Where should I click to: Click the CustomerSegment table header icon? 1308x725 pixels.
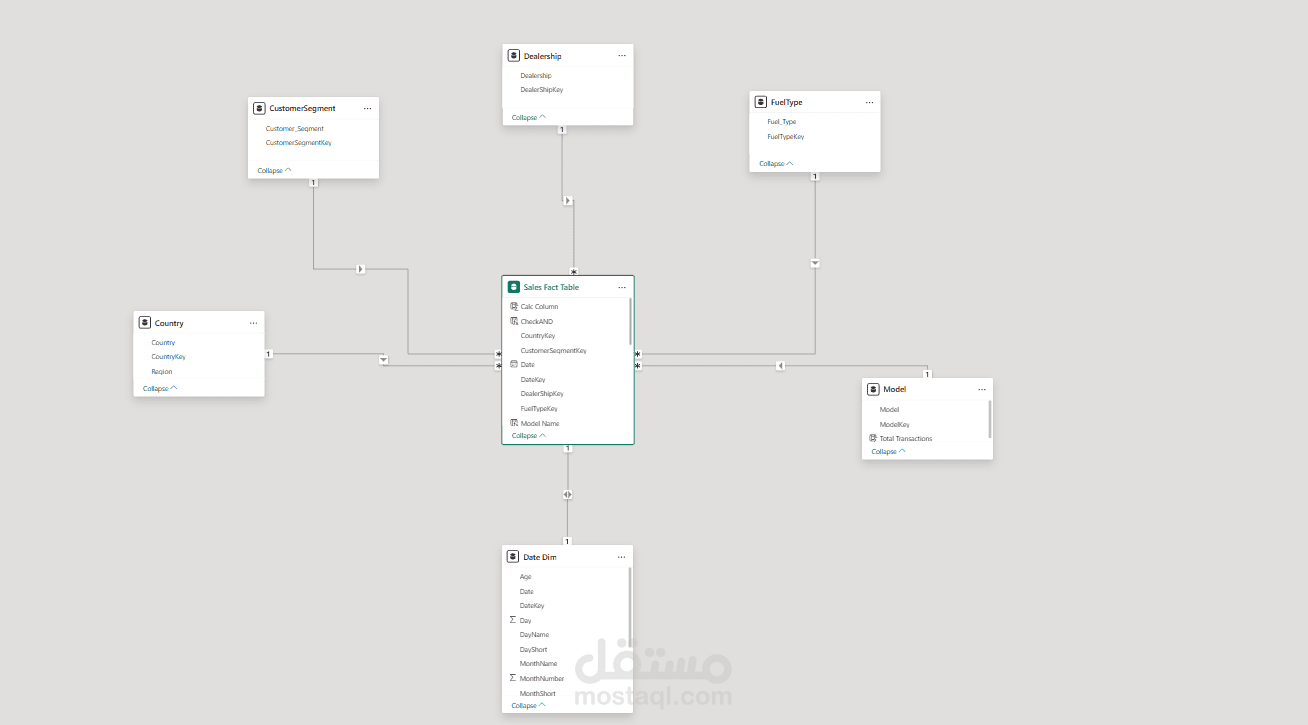(260, 107)
